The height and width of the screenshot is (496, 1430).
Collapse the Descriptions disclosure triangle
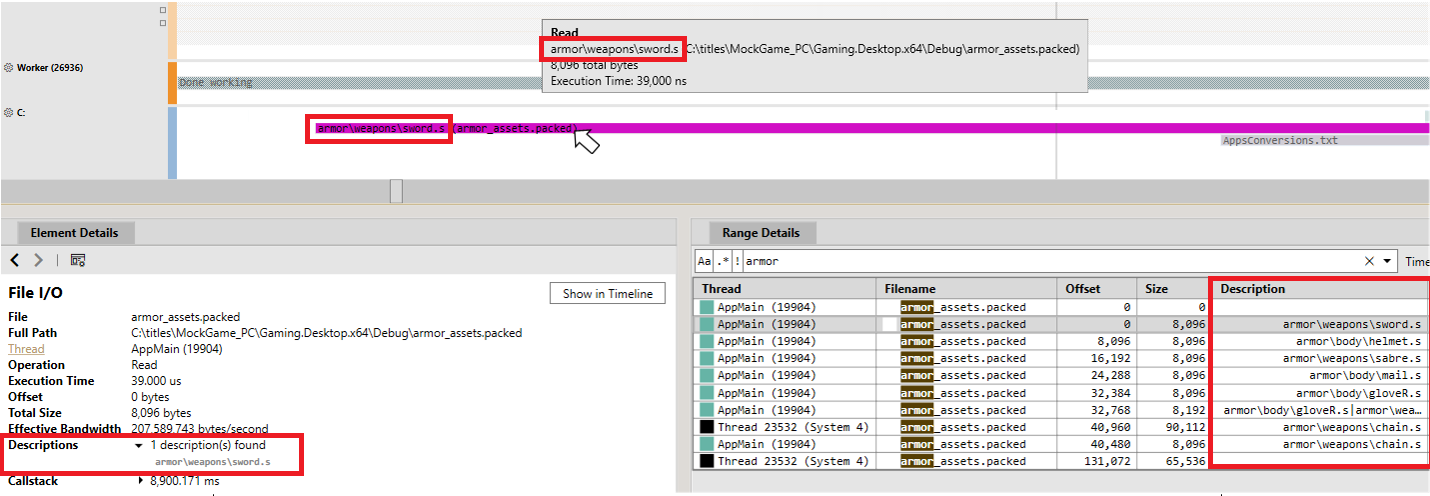pyautogui.click(x=138, y=445)
